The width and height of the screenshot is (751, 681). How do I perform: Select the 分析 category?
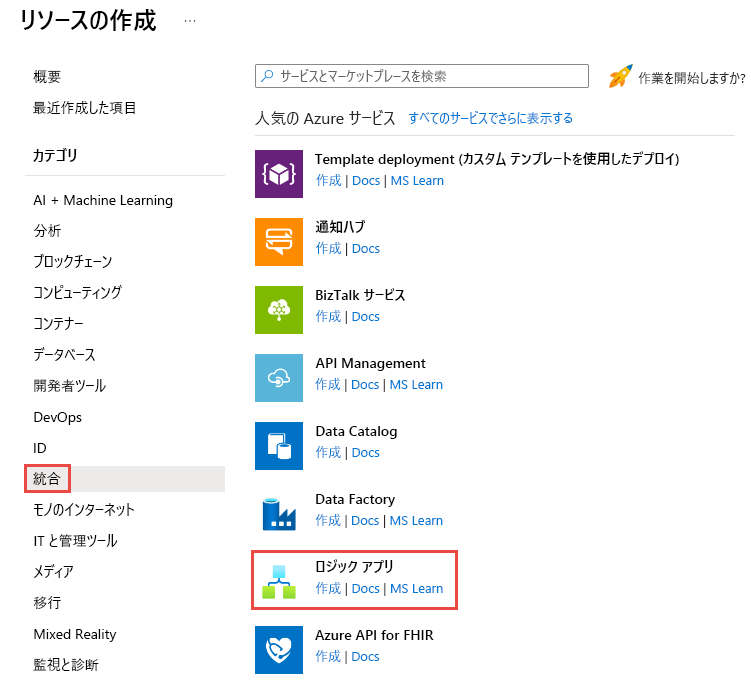click(x=47, y=231)
